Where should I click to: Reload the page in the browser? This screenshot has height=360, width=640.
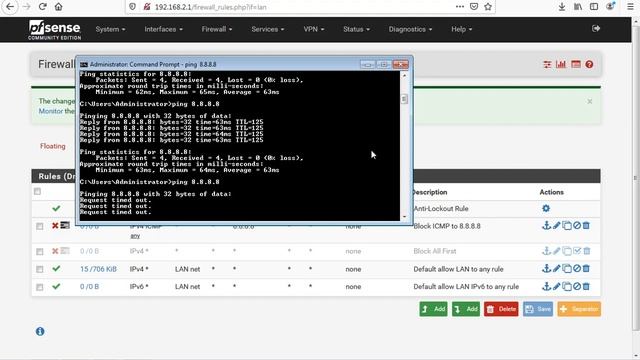(x=42, y=7)
